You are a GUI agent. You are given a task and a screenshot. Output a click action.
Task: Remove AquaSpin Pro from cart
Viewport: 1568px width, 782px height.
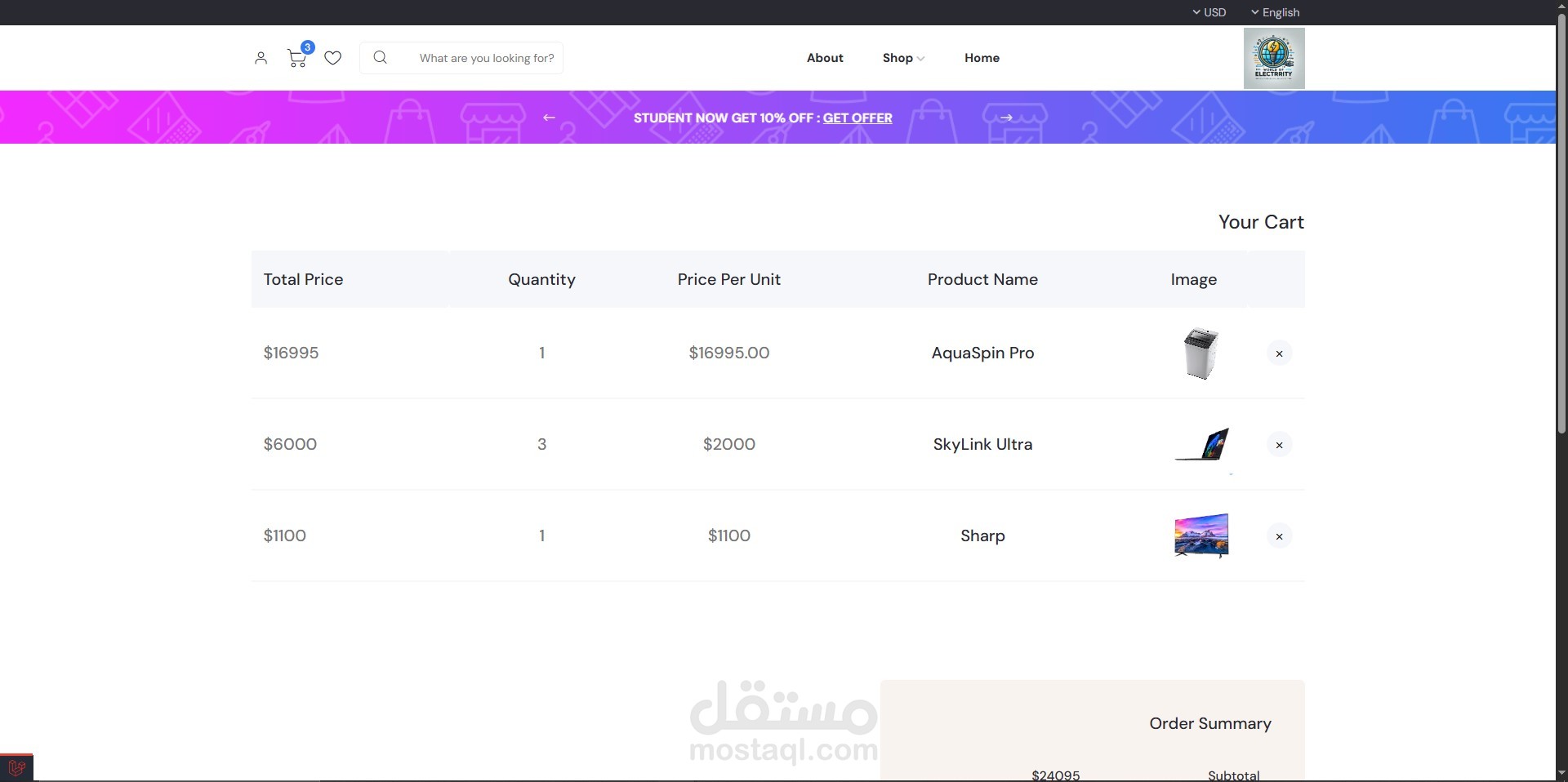point(1279,353)
